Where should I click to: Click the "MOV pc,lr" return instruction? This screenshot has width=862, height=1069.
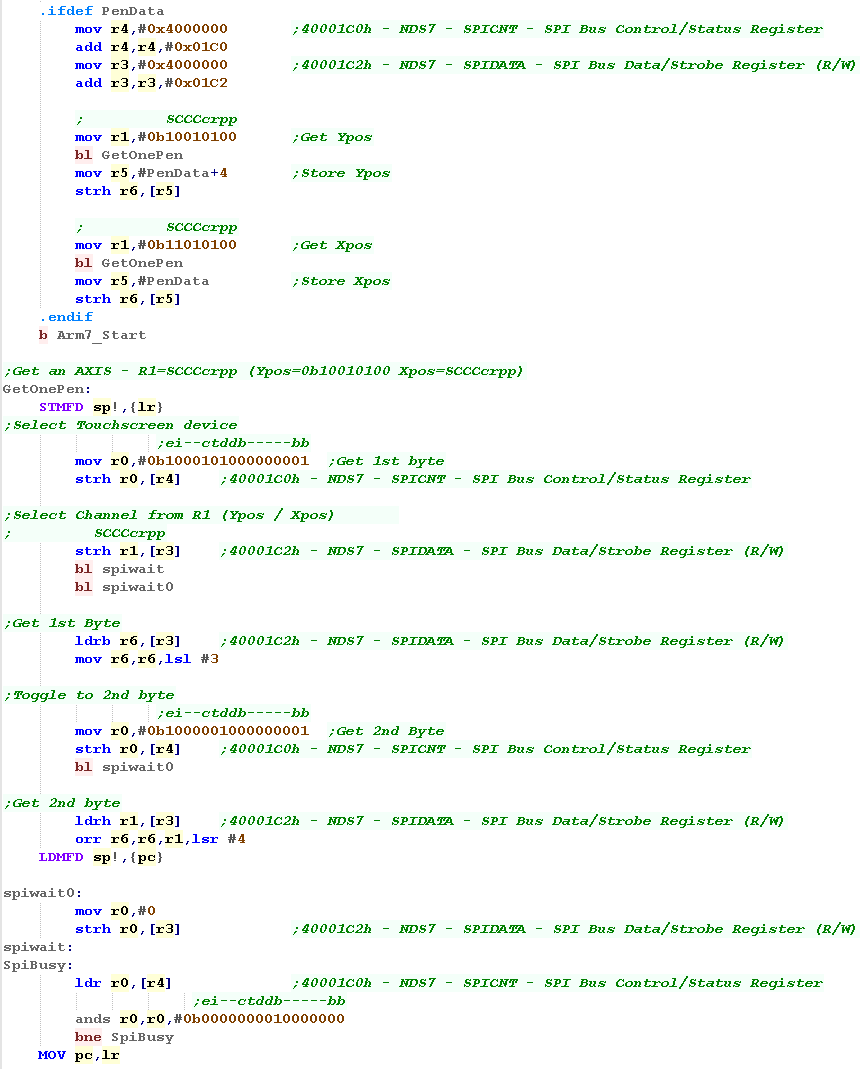[x=79, y=1055]
